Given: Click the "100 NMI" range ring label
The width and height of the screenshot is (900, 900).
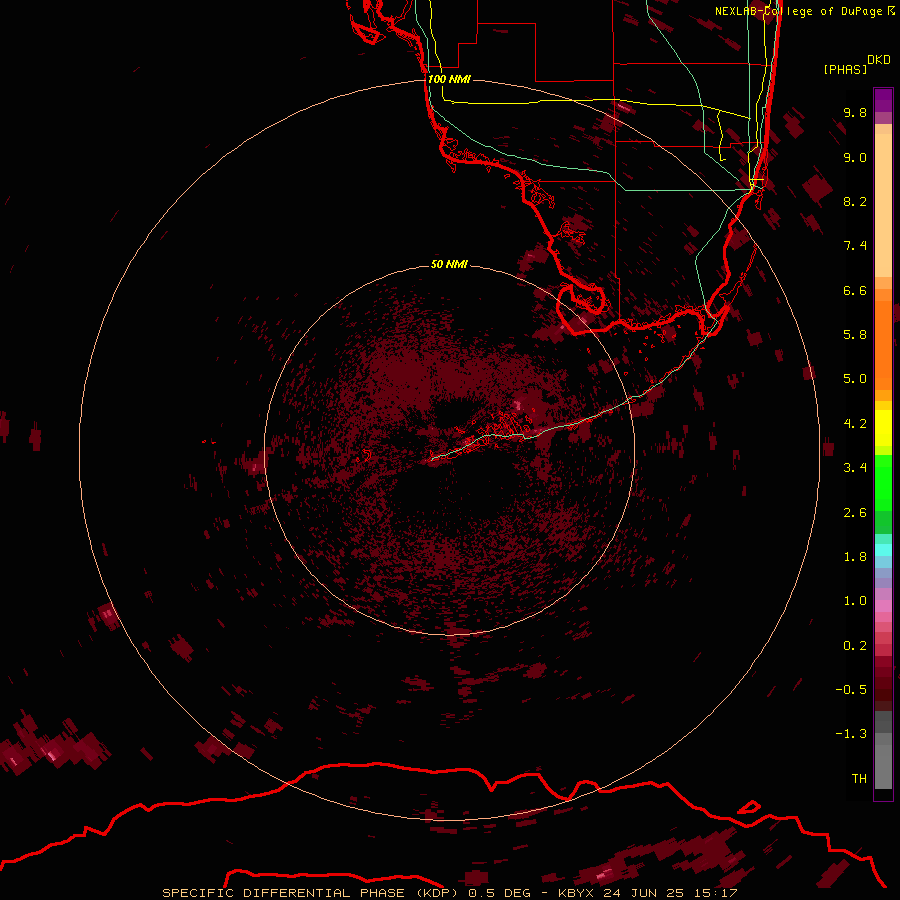Looking at the screenshot, I should (449, 79).
